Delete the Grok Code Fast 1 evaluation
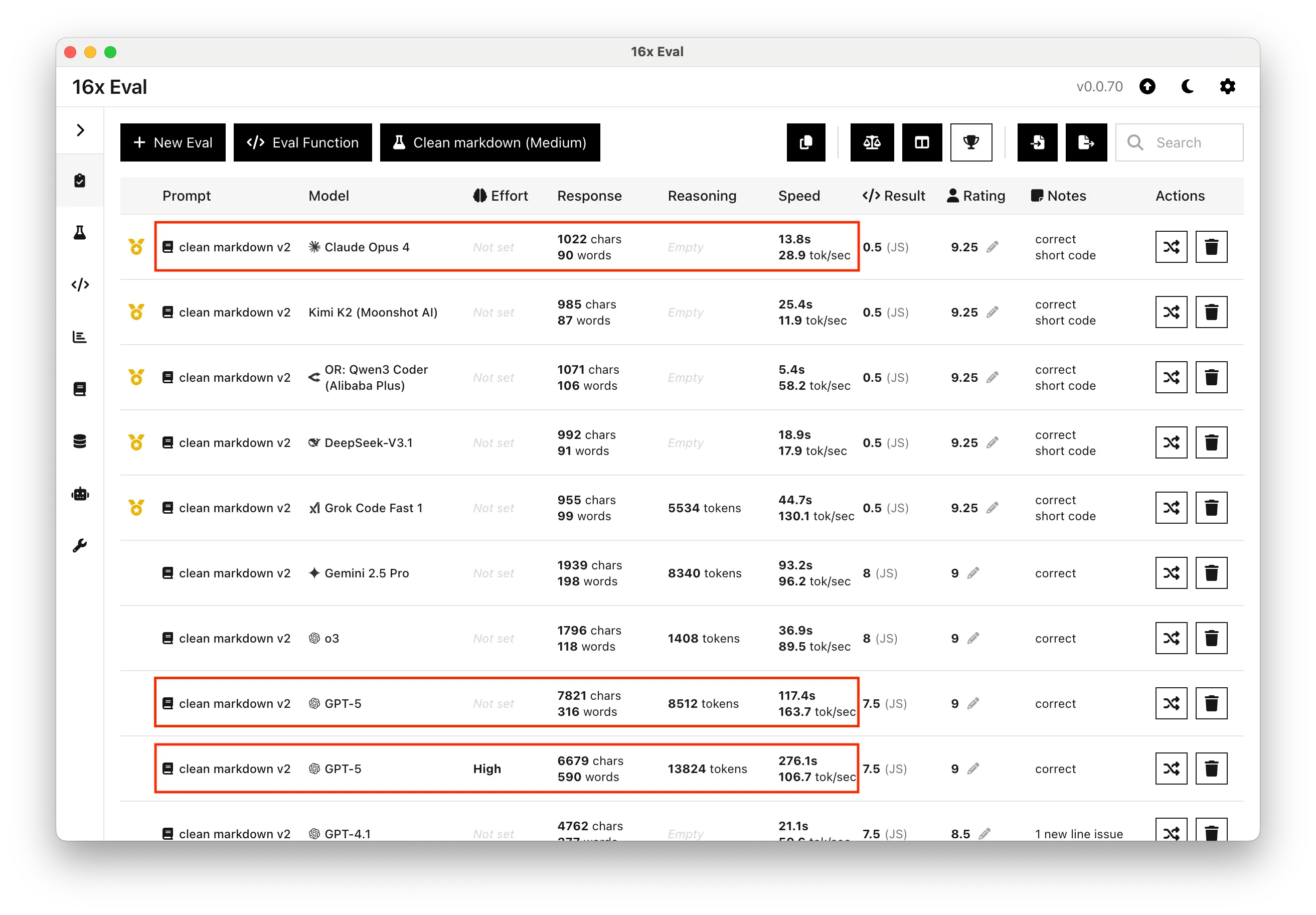The width and height of the screenshot is (1316, 915). pyautogui.click(x=1211, y=508)
